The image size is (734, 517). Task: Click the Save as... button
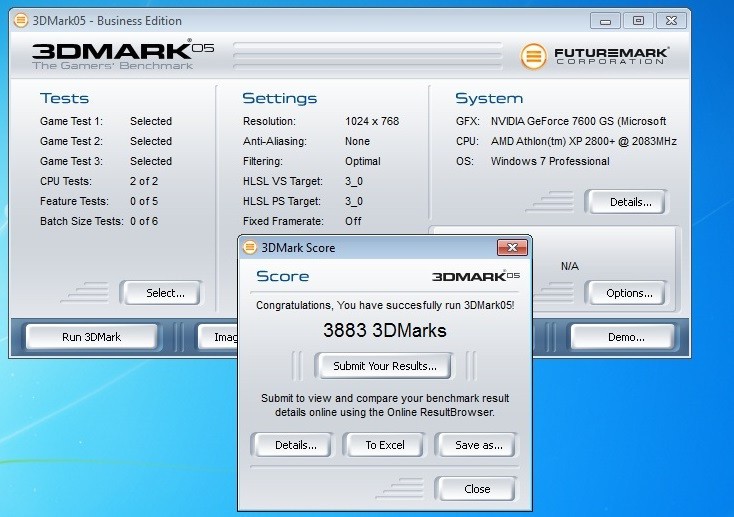(477, 445)
